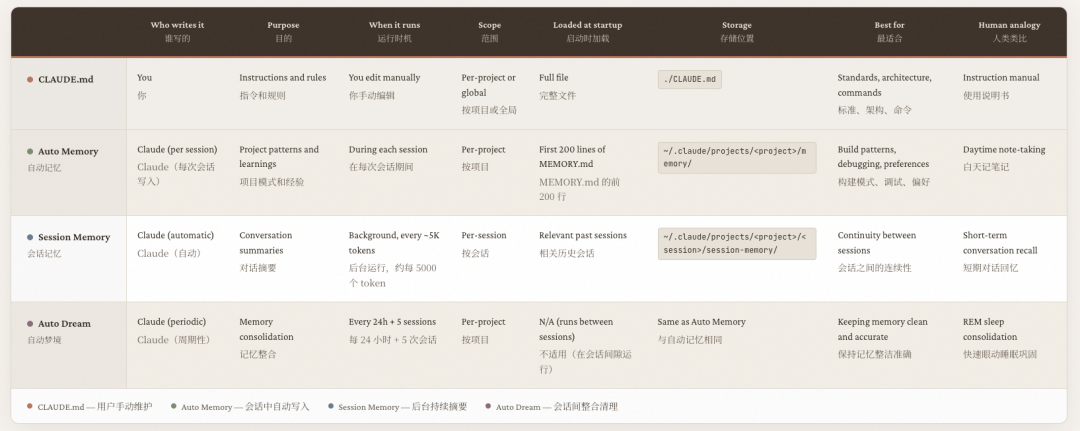Click the green dot beside the Auto Memory row label
The height and width of the screenshot is (431, 1080).
click(x=30, y=152)
